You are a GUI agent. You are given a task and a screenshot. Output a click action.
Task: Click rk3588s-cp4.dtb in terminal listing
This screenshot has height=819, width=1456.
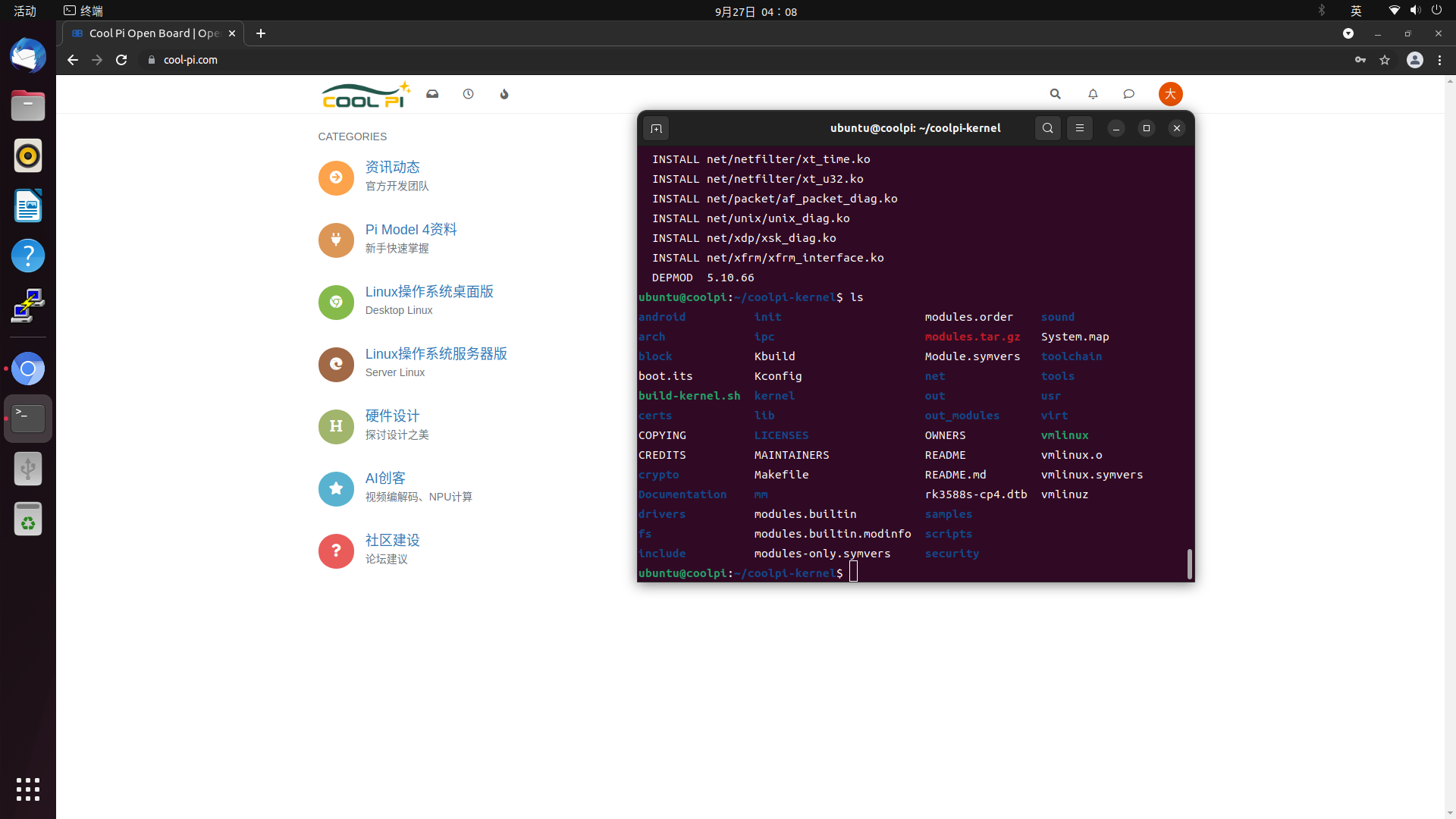point(976,494)
